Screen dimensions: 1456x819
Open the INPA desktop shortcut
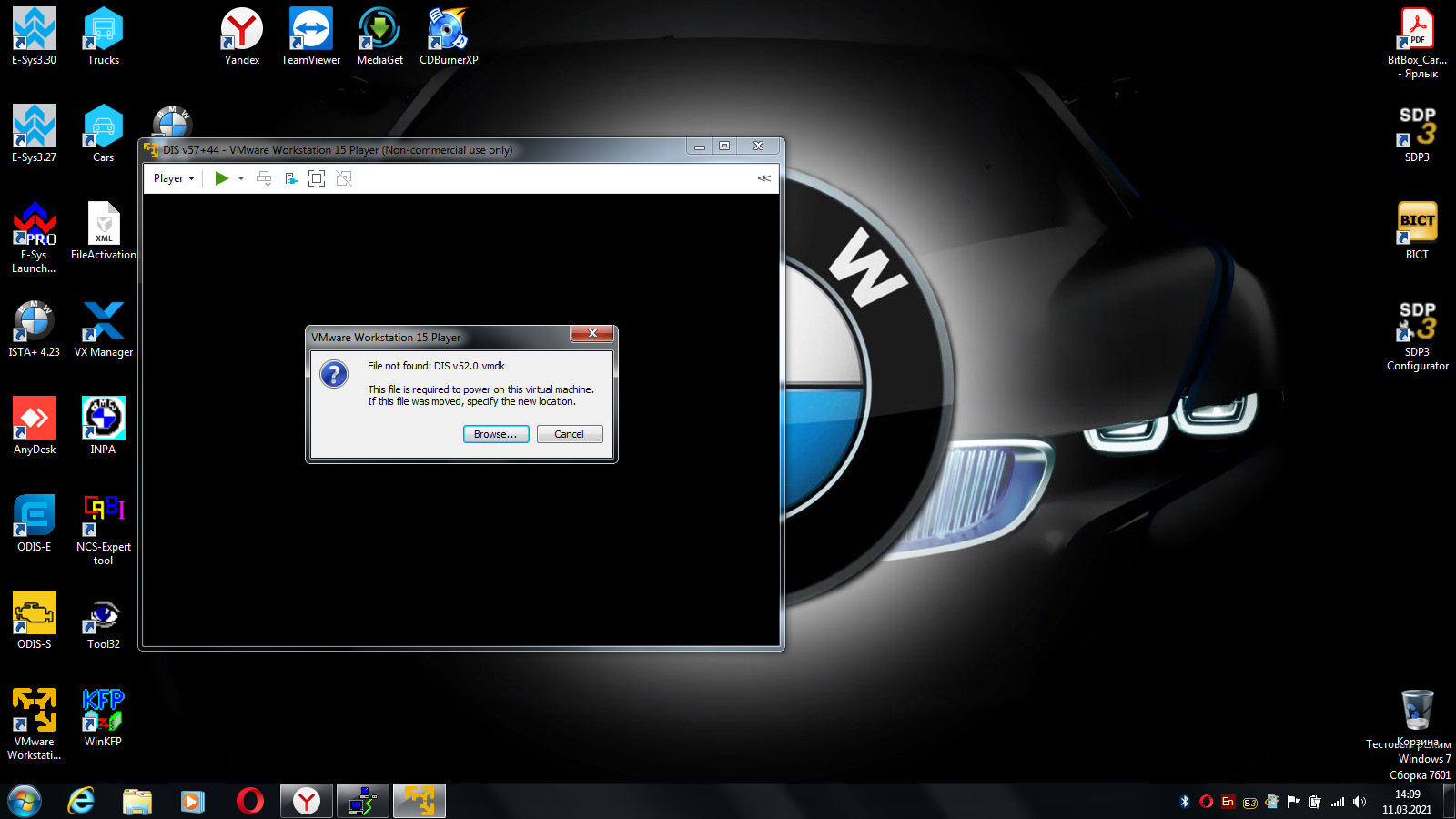point(103,426)
